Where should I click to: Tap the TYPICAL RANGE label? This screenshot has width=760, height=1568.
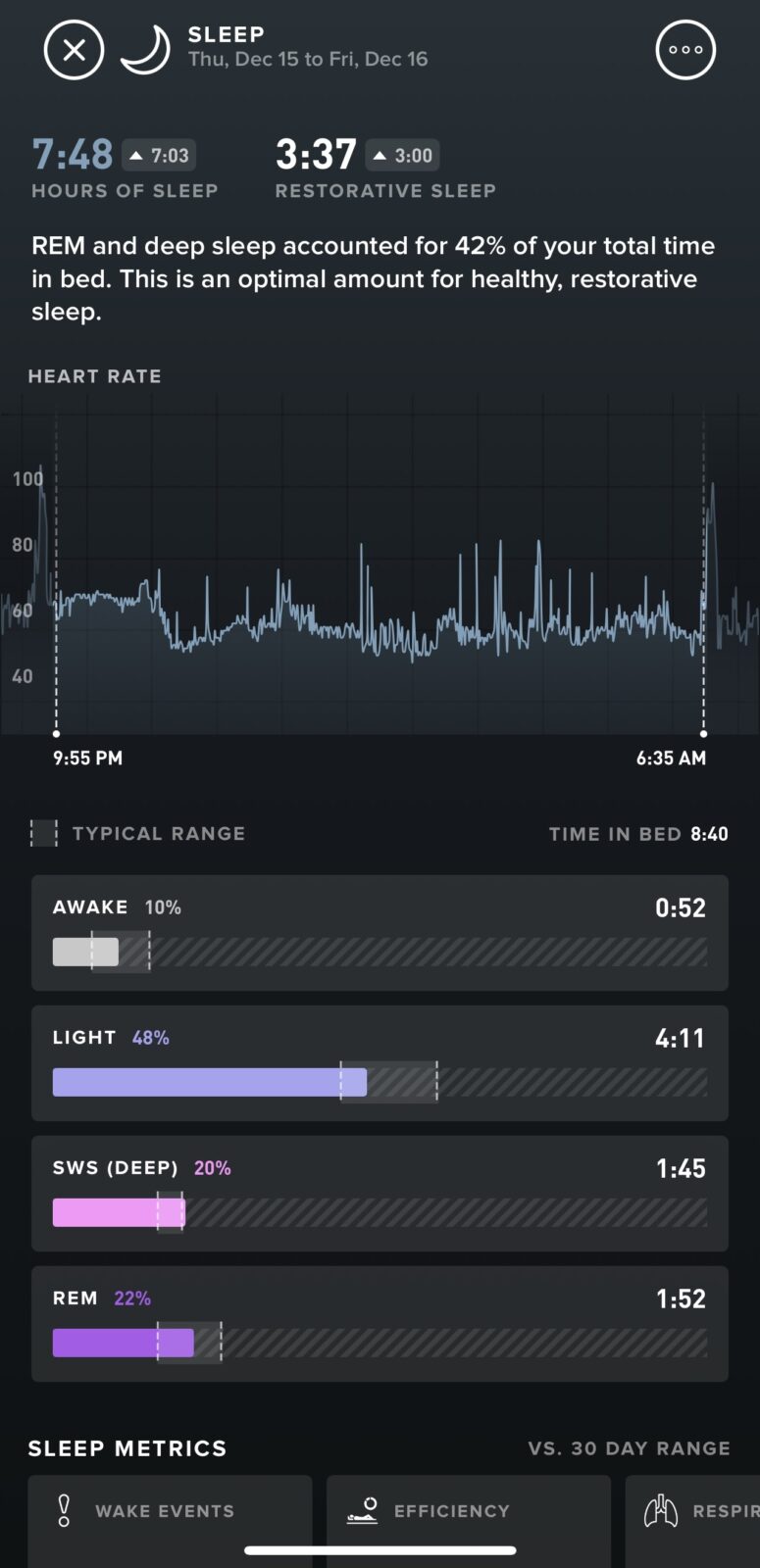click(x=159, y=834)
